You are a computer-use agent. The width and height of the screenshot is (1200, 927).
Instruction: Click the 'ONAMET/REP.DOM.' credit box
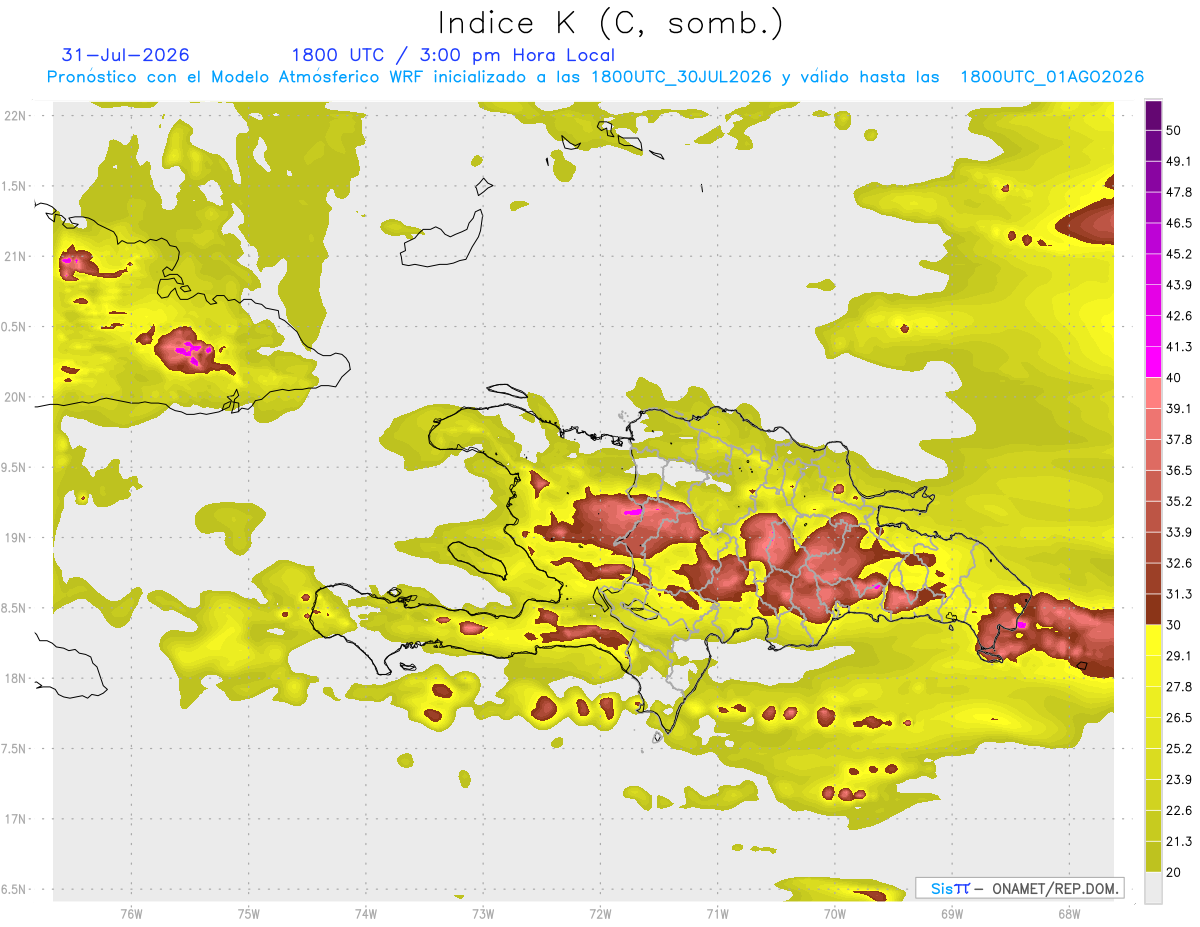click(x=1021, y=888)
